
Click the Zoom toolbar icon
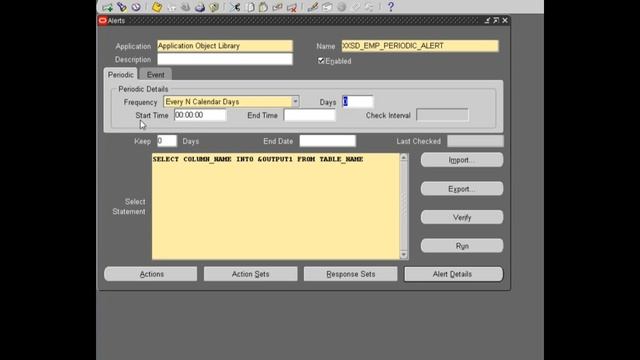point(327,7)
